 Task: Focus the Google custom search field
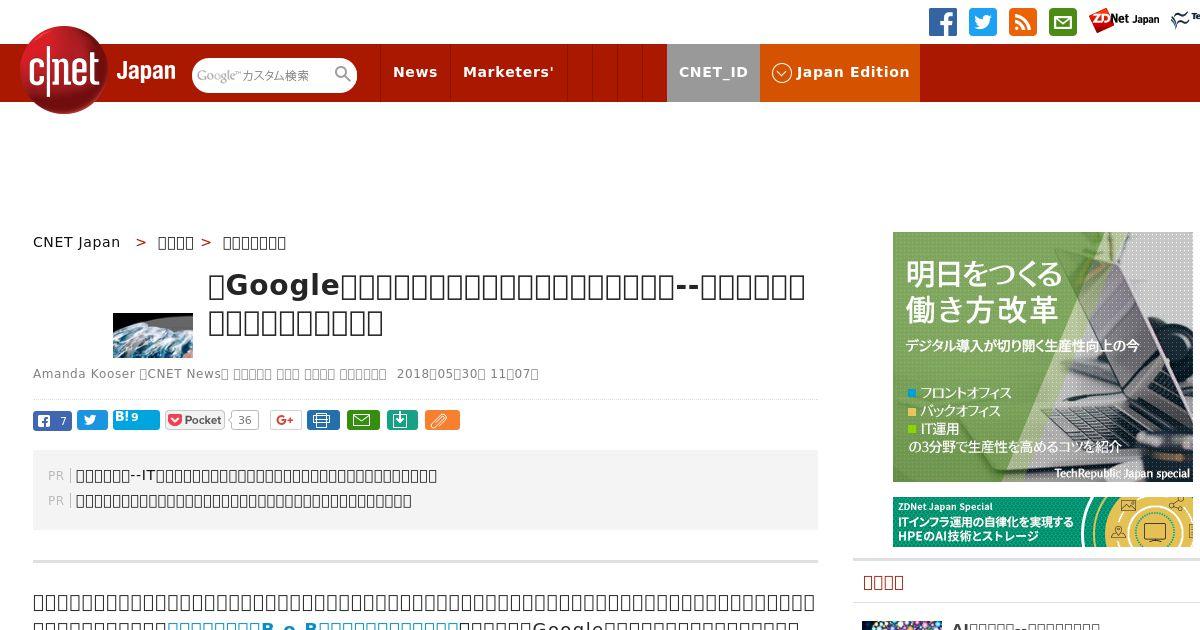pyautogui.click(x=262, y=75)
